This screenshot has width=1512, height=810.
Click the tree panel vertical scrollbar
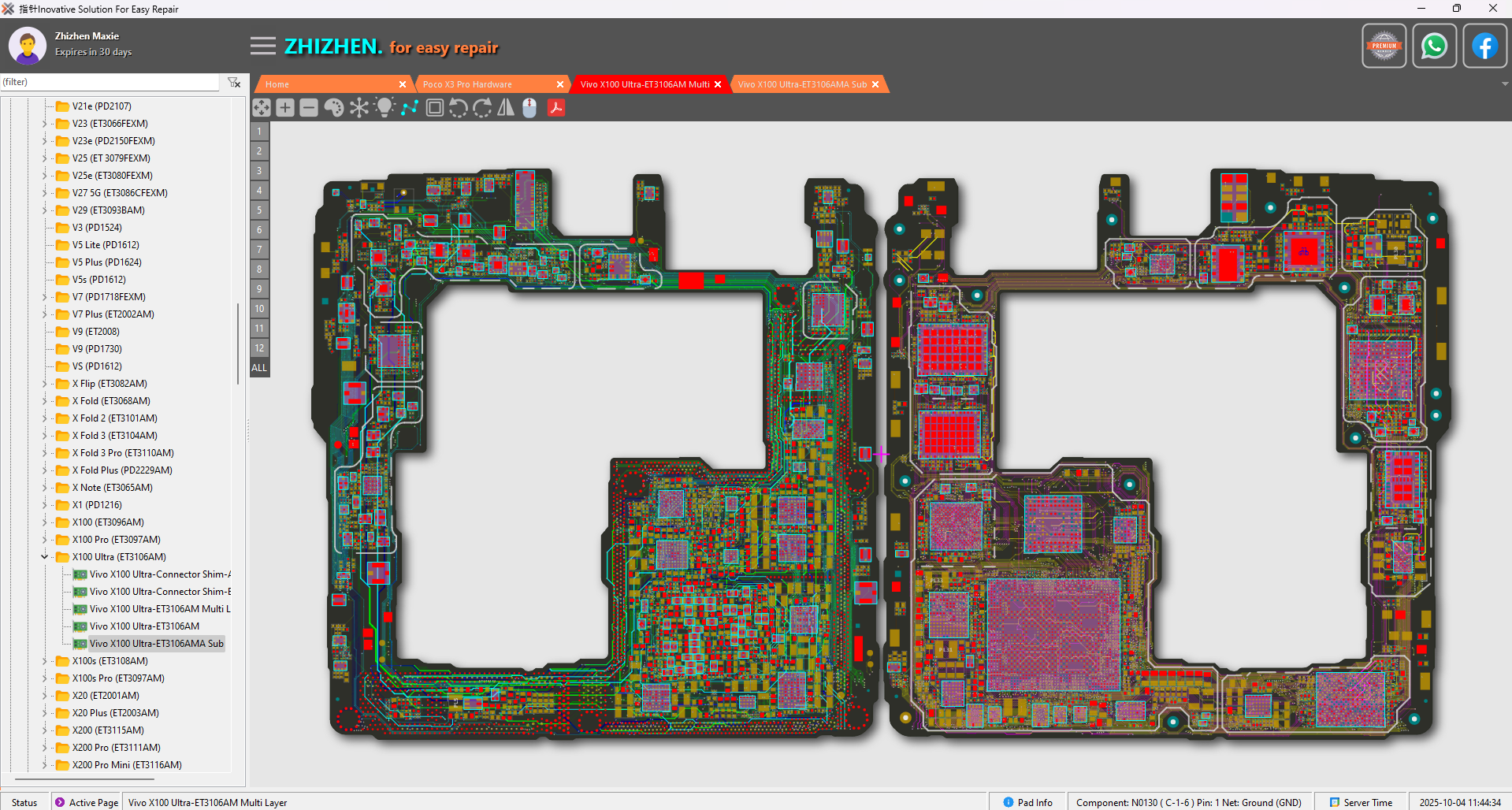pos(238,344)
